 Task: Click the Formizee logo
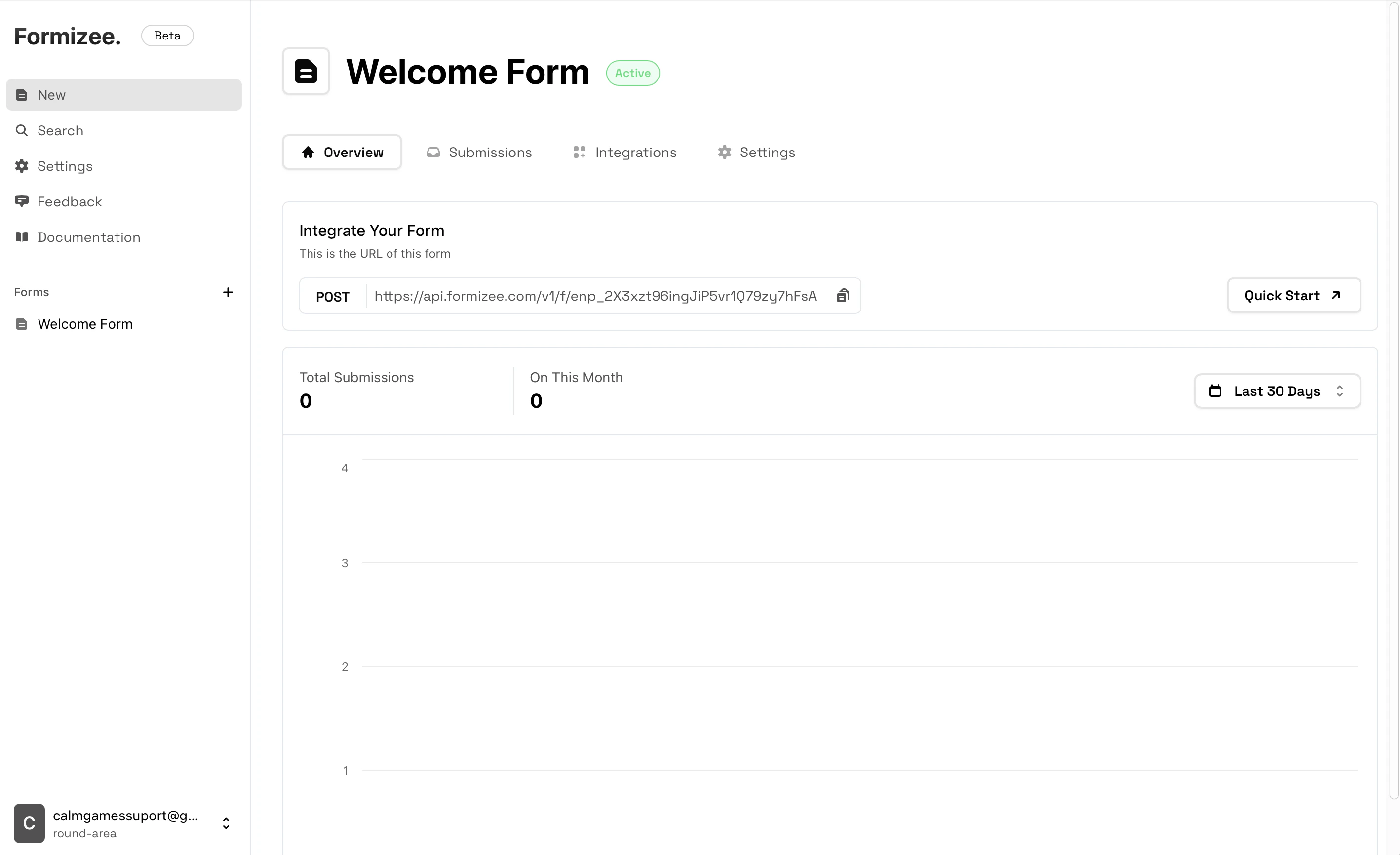[x=68, y=37]
